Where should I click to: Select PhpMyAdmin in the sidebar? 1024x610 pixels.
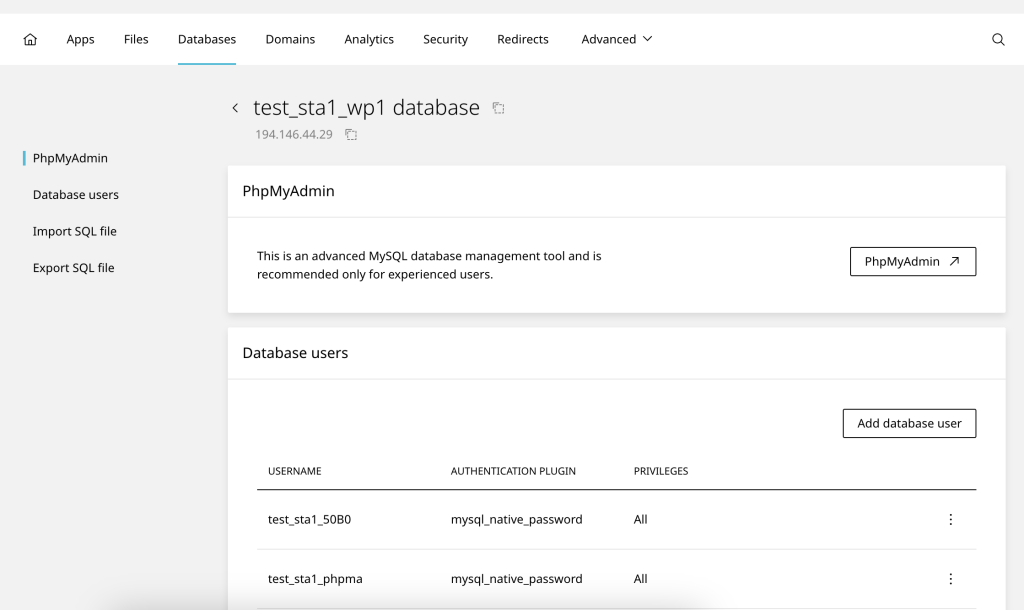70,158
